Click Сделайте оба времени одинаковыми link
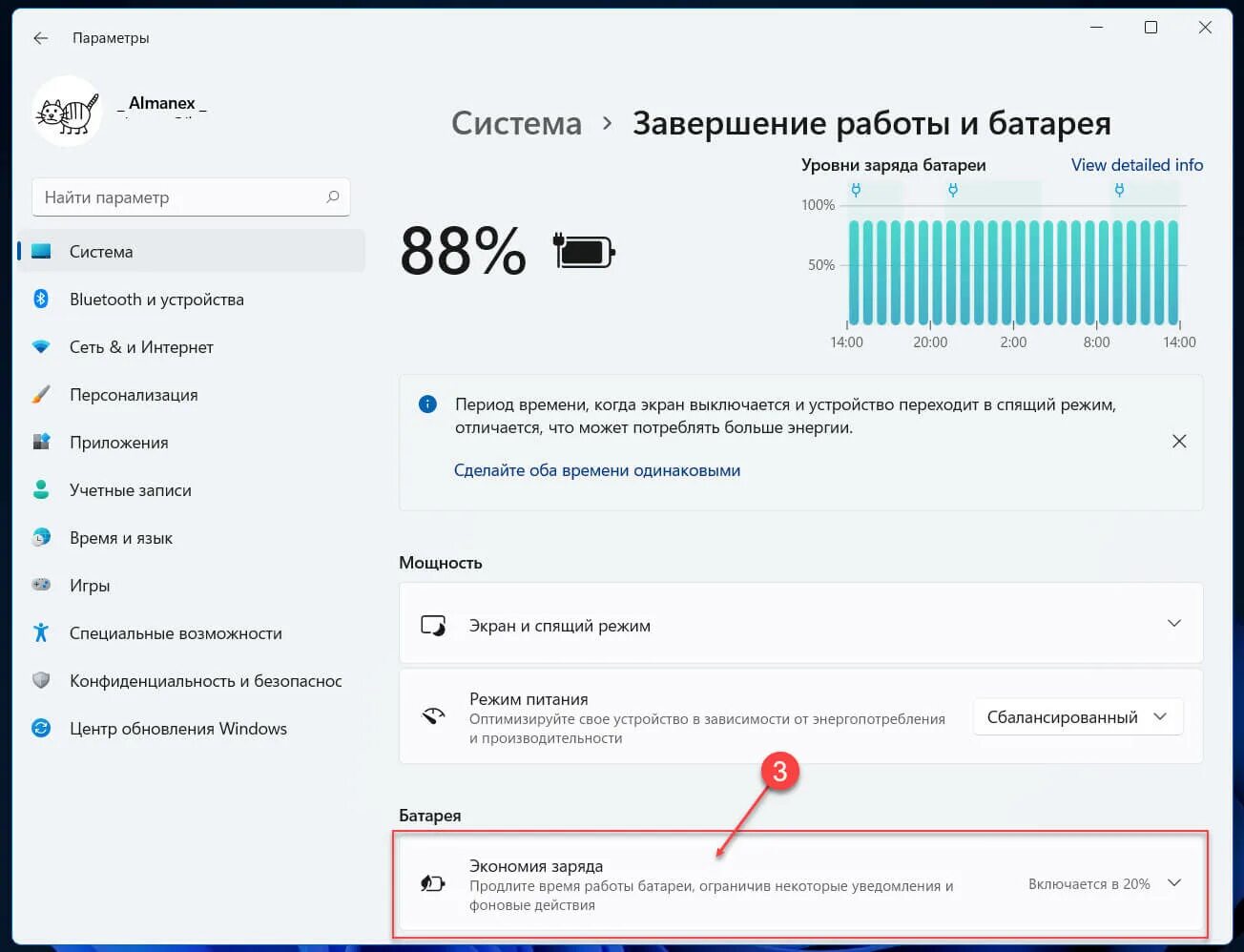This screenshot has width=1244, height=952. pyautogui.click(x=597, y=470)
